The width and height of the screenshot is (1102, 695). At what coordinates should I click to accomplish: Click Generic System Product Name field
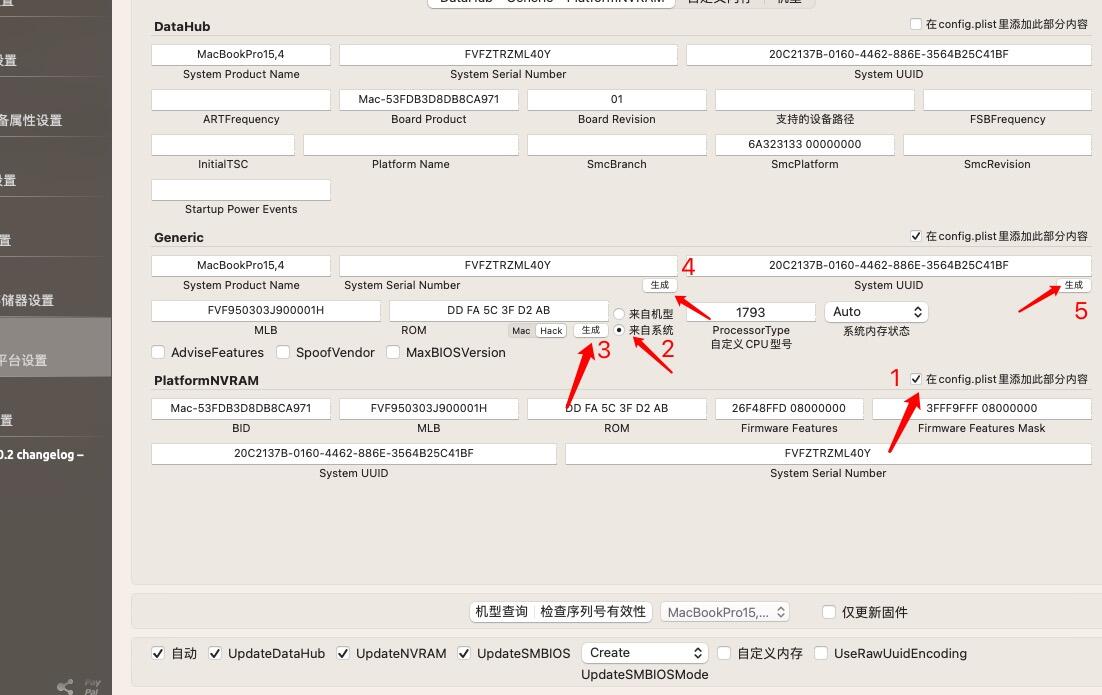(x=241, y=266)
